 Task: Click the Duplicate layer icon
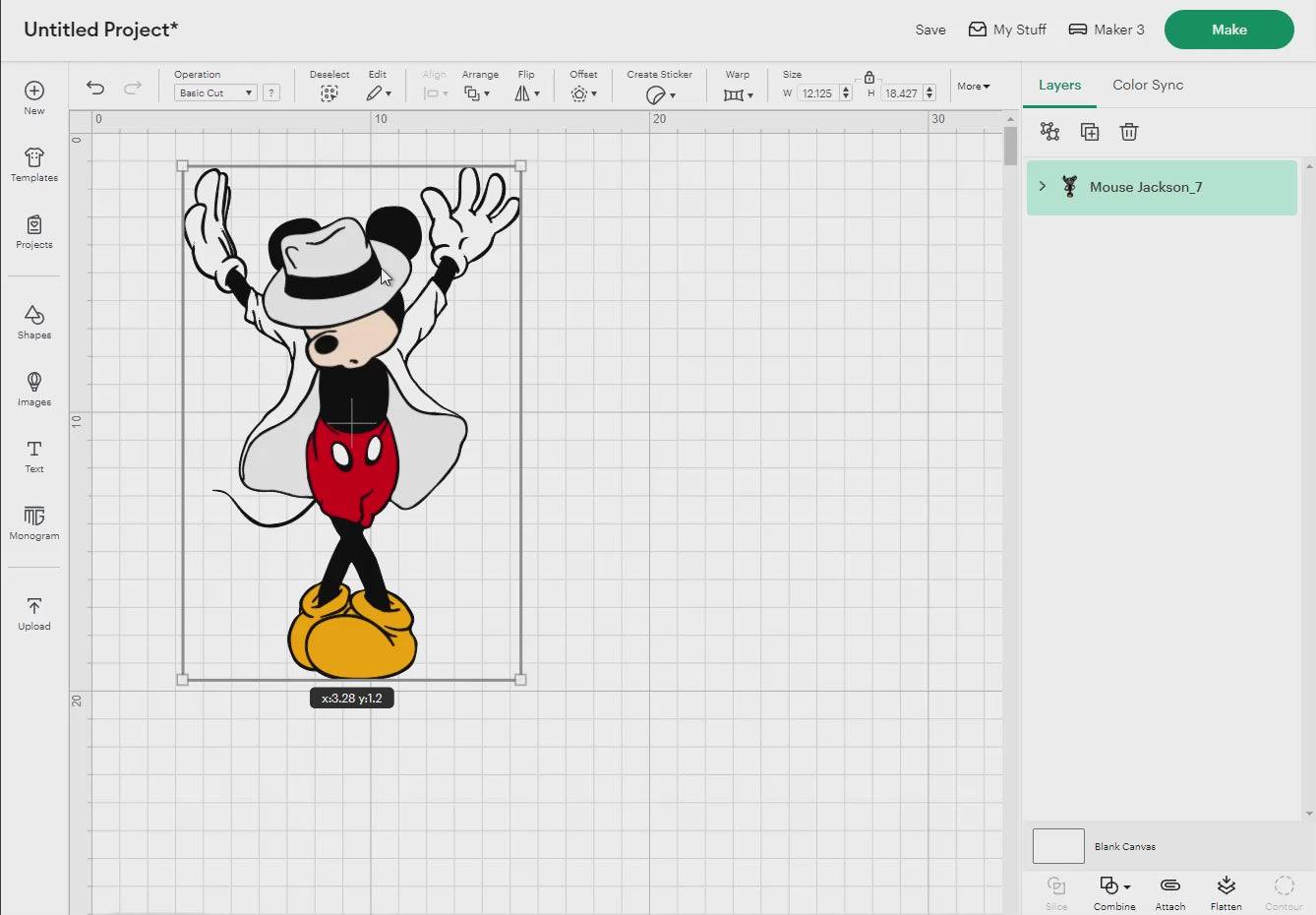(1090, 132)
